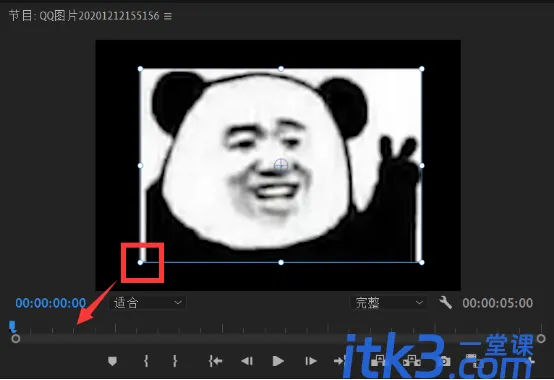
Task: Open the 完整 playback resolution dropdown
Action: [389, 303]
